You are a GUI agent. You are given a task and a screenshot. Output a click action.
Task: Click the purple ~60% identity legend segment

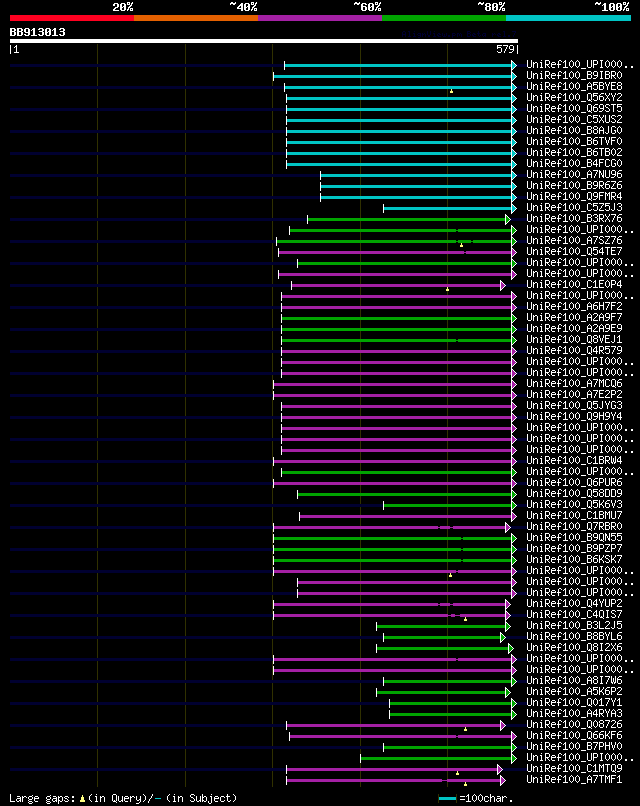(x=320, y=18)
